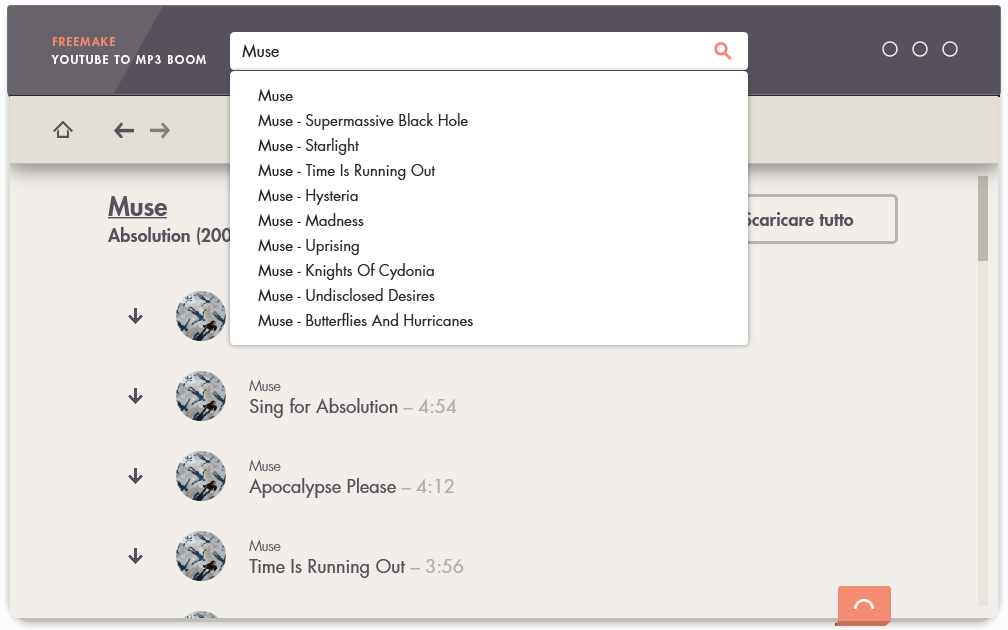Image resolution: width=1008 pixels, height=630 pixels.
Task: Click the Sing for Absolution album thumbnail
Action: click(201, 396)
